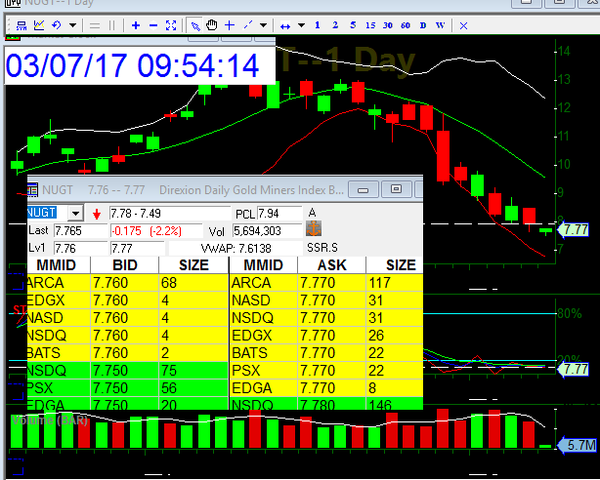Click the zoom in plus icon
This screenshot has width=600, height=480.
pyautogui.click(x=137, y=25)
